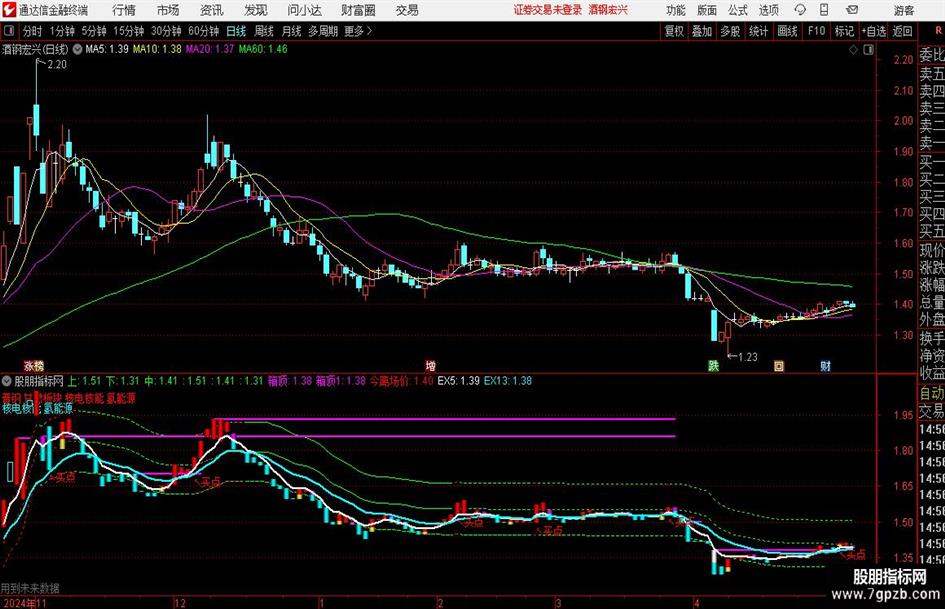The height and width of the screenshot is (609, 945).
Task: Click the 证券交易未登录 login link
Action: tap(548, 10)
